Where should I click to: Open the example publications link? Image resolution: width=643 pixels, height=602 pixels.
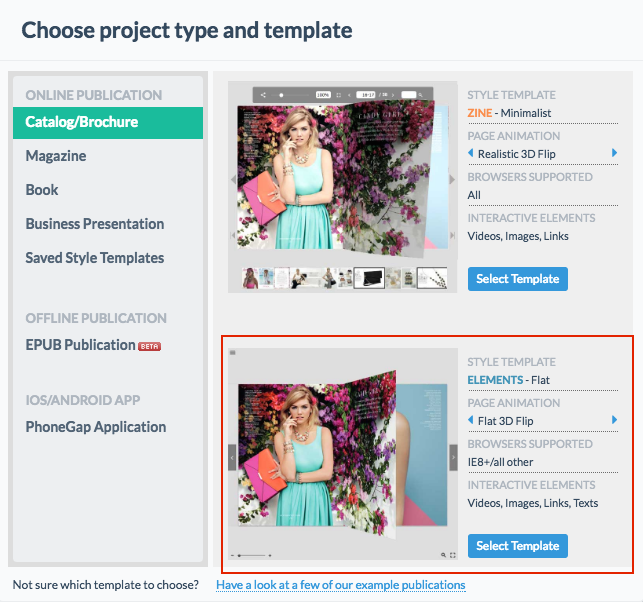click(340, 585)
